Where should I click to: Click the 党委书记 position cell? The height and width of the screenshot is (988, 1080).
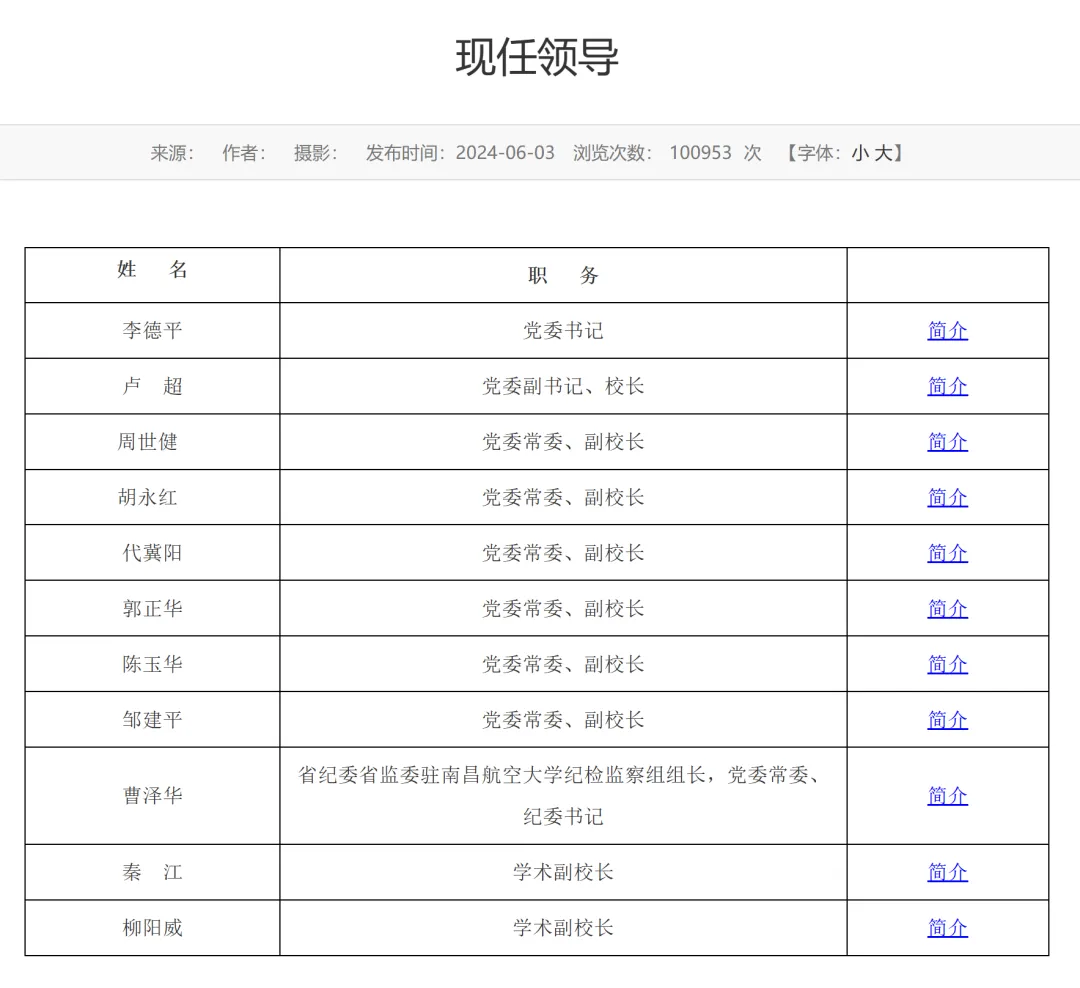[x=563, y=331]
